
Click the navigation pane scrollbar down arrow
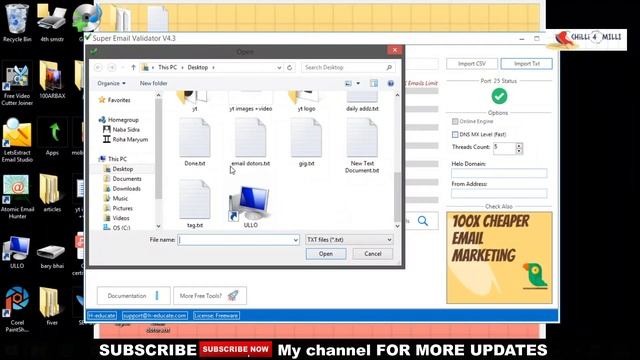pyautogui.click(x=158, y=226)
